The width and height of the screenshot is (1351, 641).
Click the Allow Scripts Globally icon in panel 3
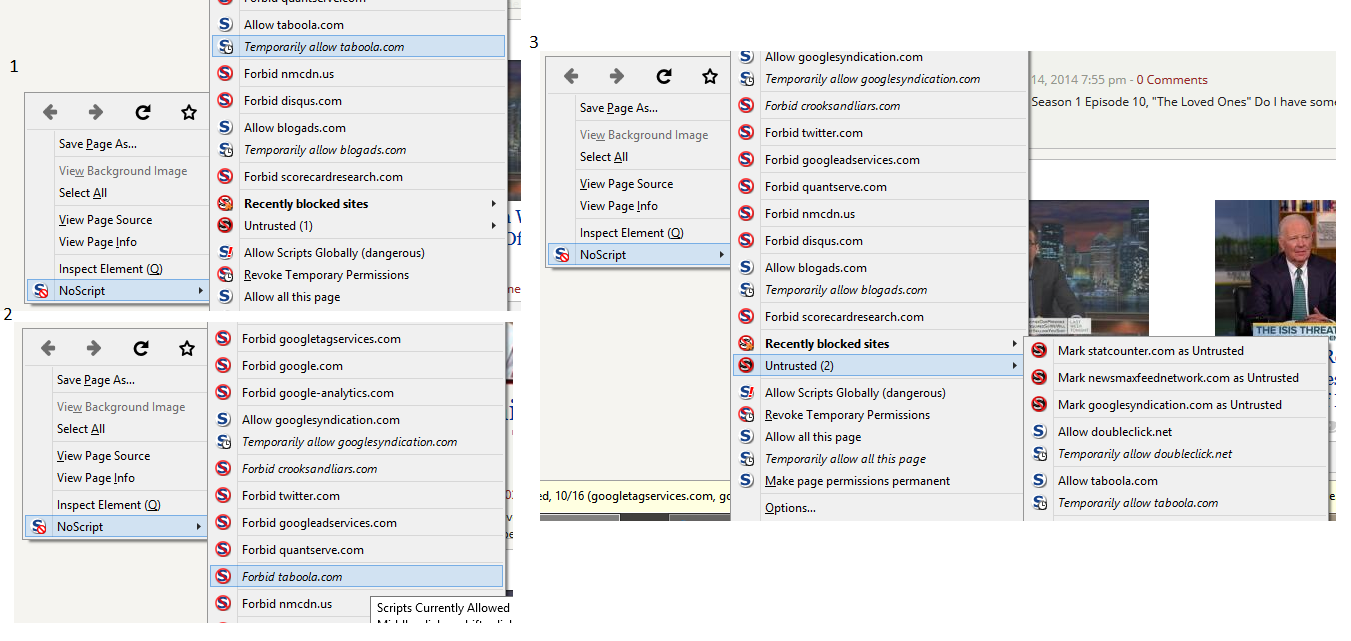pyautogui.click(x=746, y=393)
